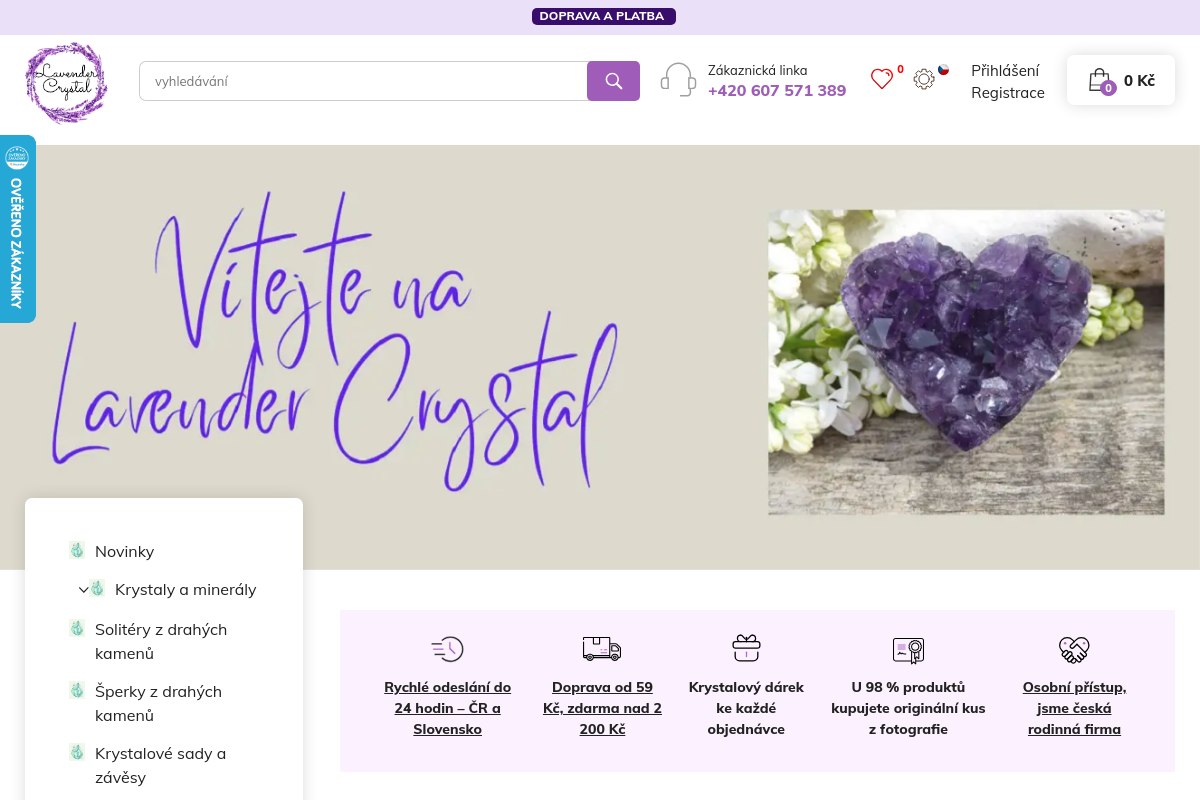Open the Doprava a platba banner link
Screen dimensions: 1200x800
[x=604, y=16]
